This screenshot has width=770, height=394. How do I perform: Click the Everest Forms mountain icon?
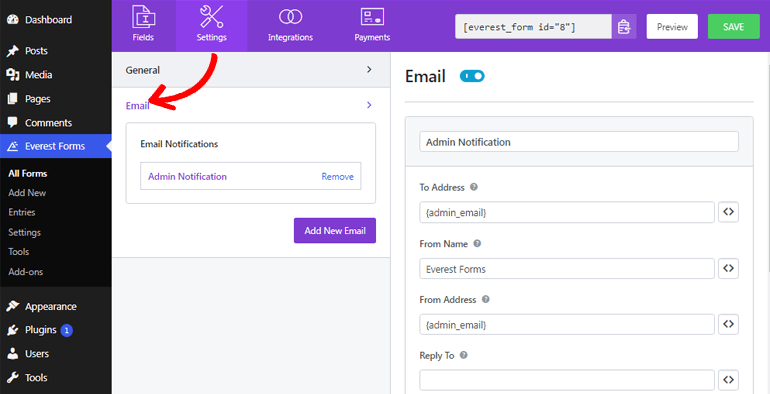(13, 146)
